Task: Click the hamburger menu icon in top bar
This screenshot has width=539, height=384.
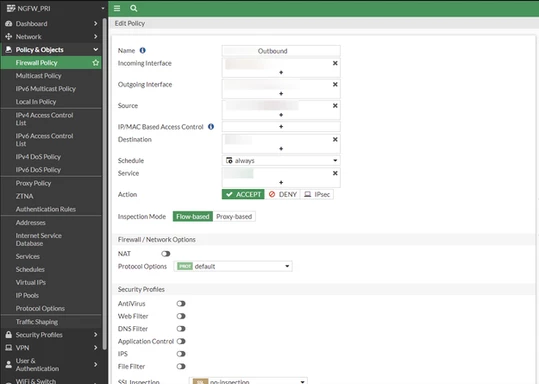Action: pyautogui.click(x=117, y=8)
